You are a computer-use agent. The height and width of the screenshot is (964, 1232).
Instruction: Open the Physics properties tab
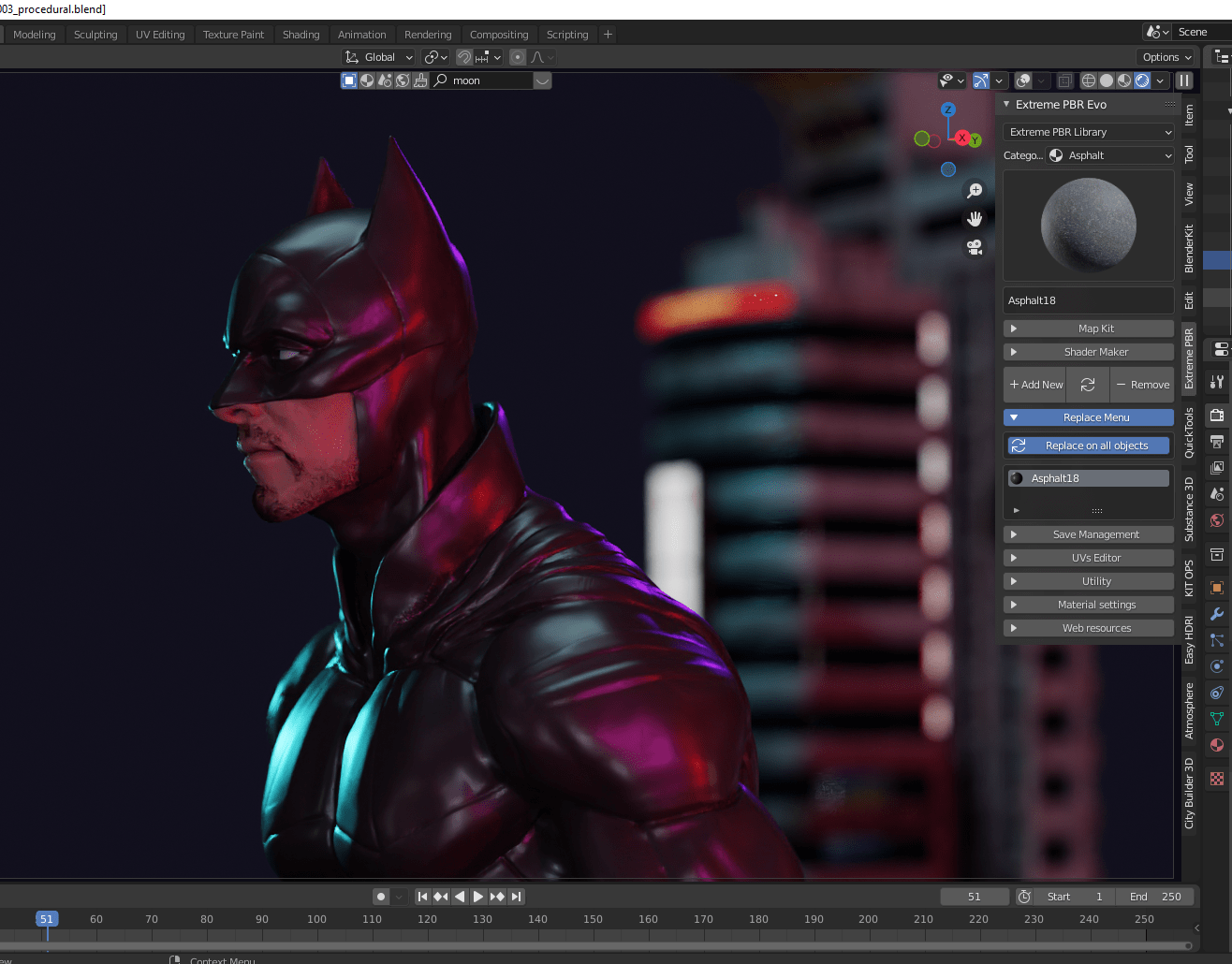point(1217,666)
